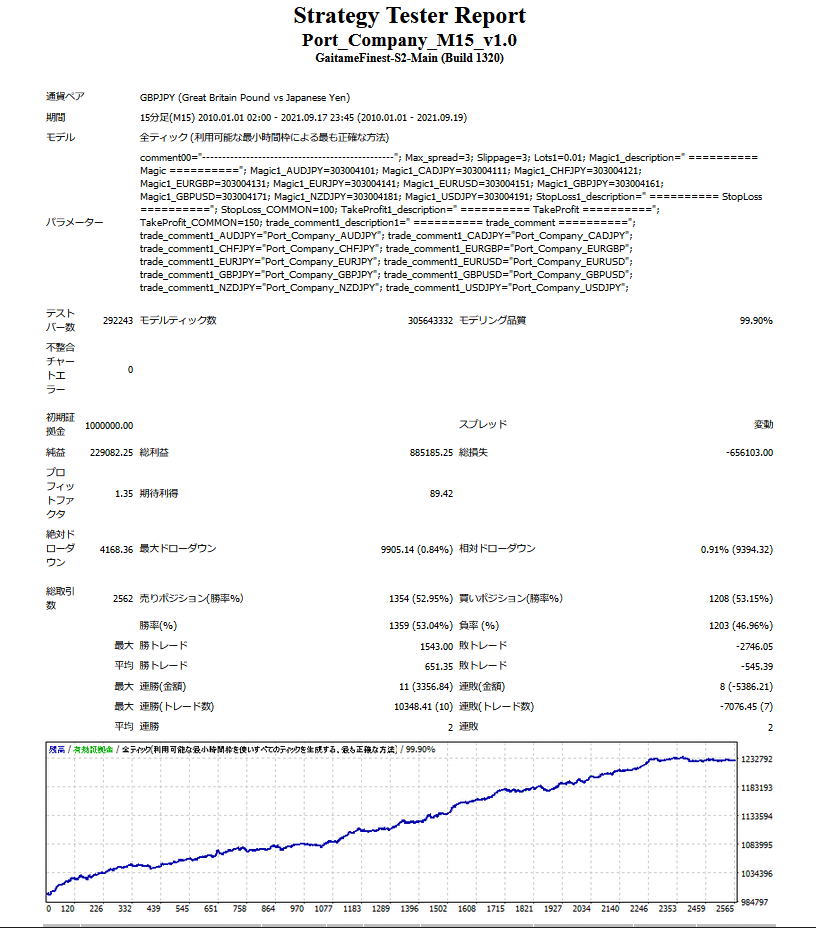Click the modelling quality value 99.90%
This screenshot has height=928, width=816.
[x=756, y=320]
